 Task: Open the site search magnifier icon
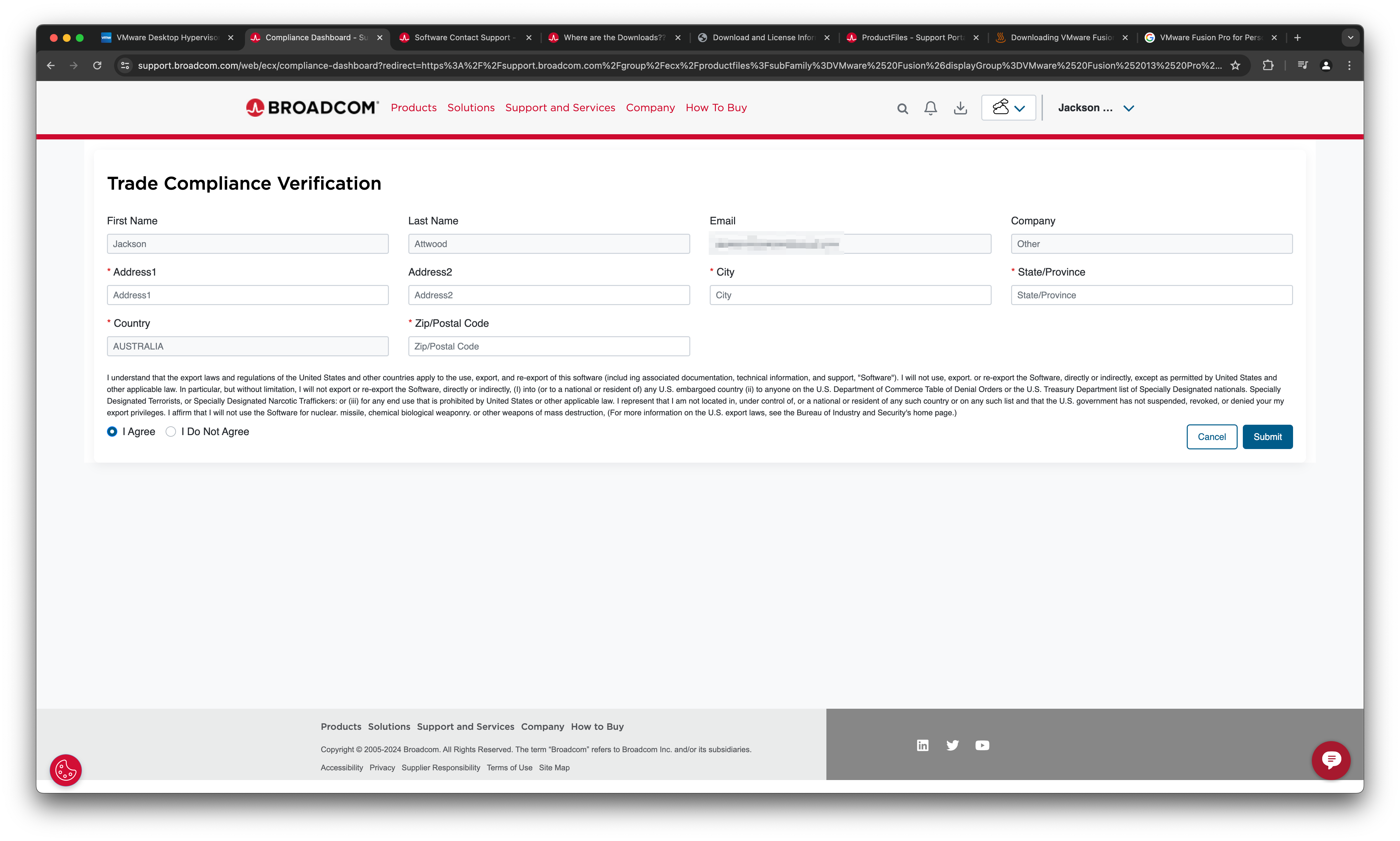(902, 108)
